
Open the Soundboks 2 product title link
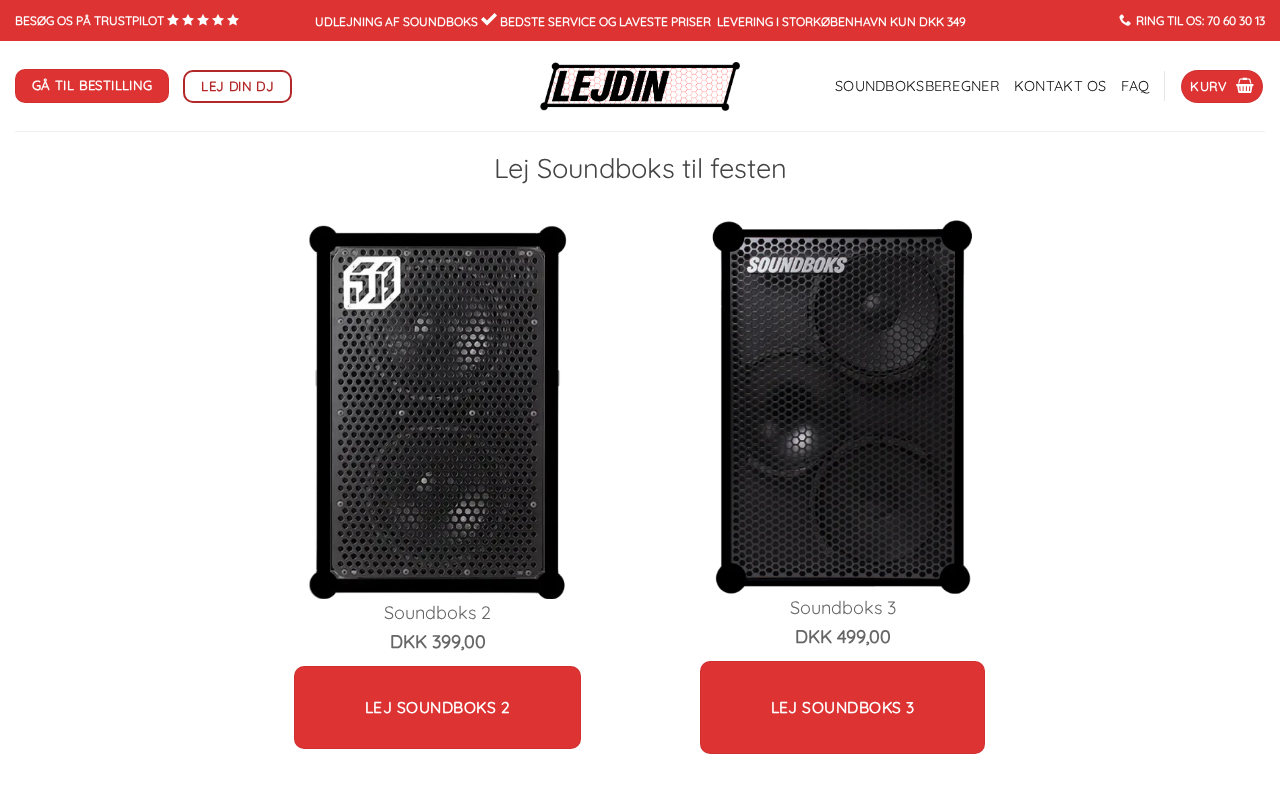click(437, 613)
